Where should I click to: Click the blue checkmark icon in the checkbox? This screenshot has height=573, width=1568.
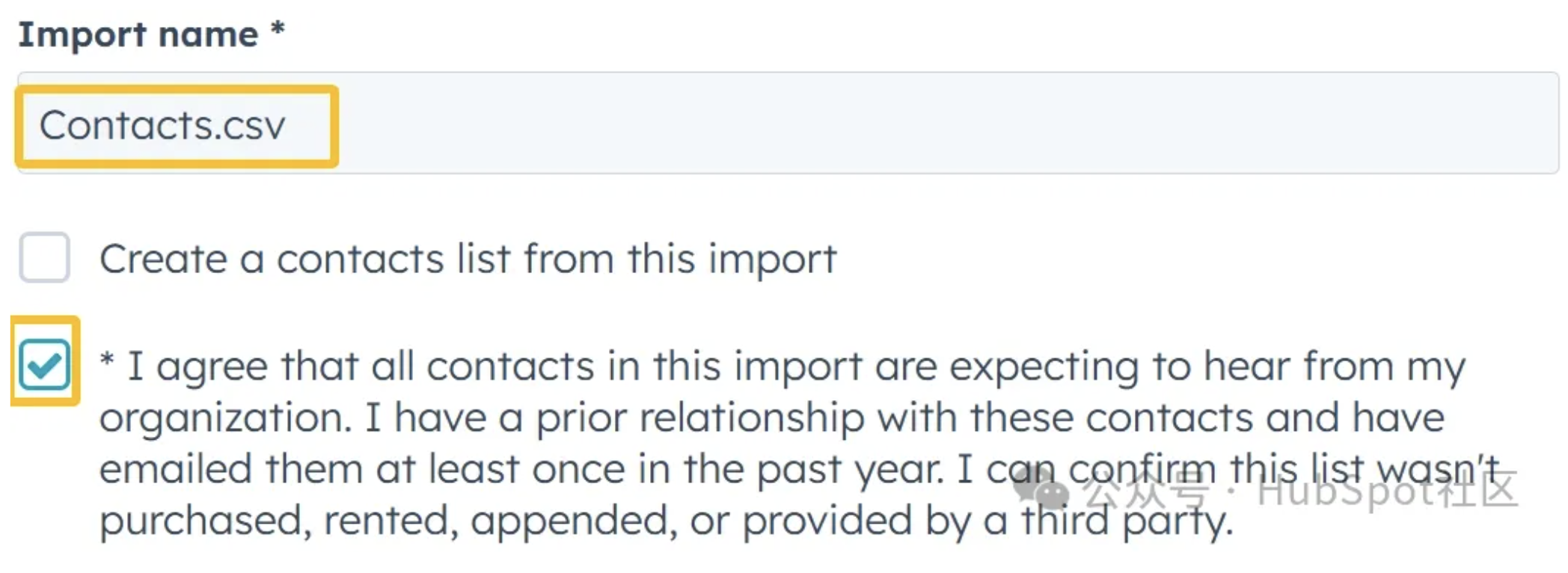45,364
